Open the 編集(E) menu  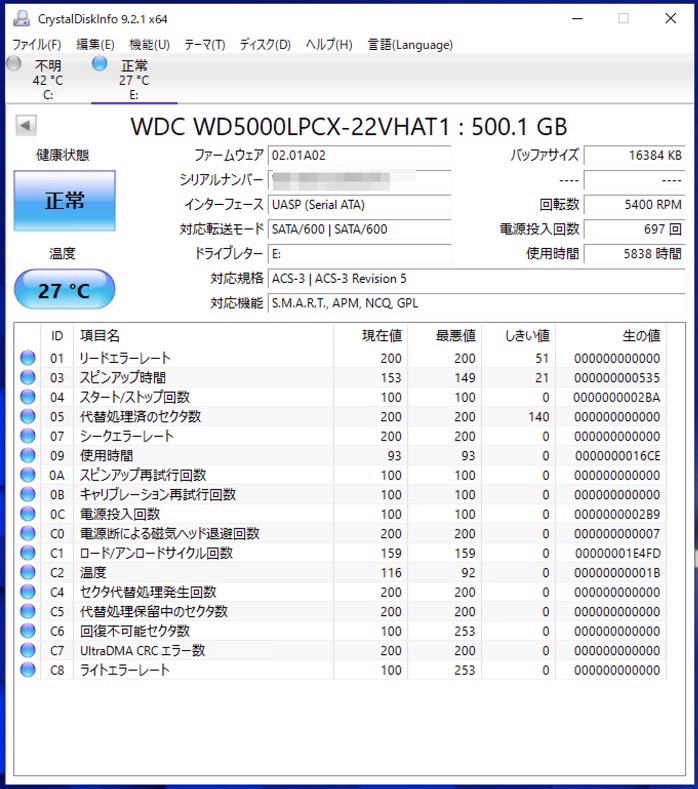95,45
